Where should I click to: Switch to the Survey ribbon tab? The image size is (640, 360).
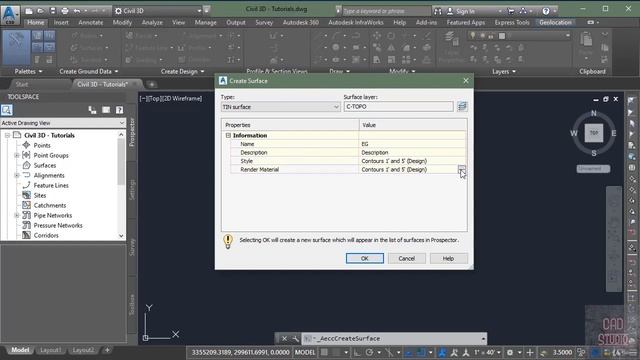264,22
